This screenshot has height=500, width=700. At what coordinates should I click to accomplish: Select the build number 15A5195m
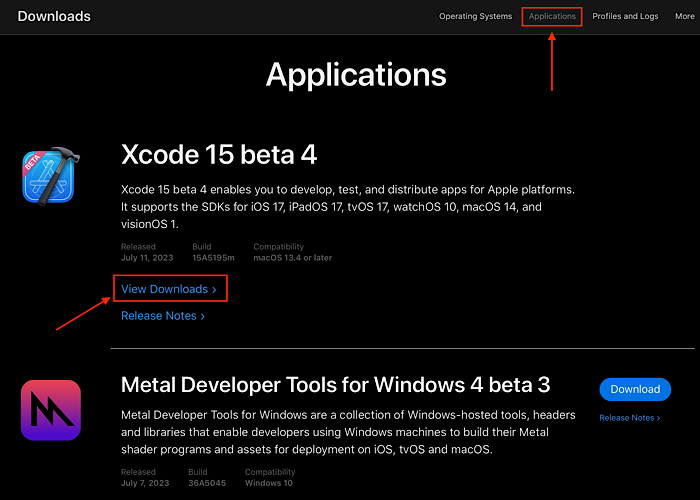(213, 258)
